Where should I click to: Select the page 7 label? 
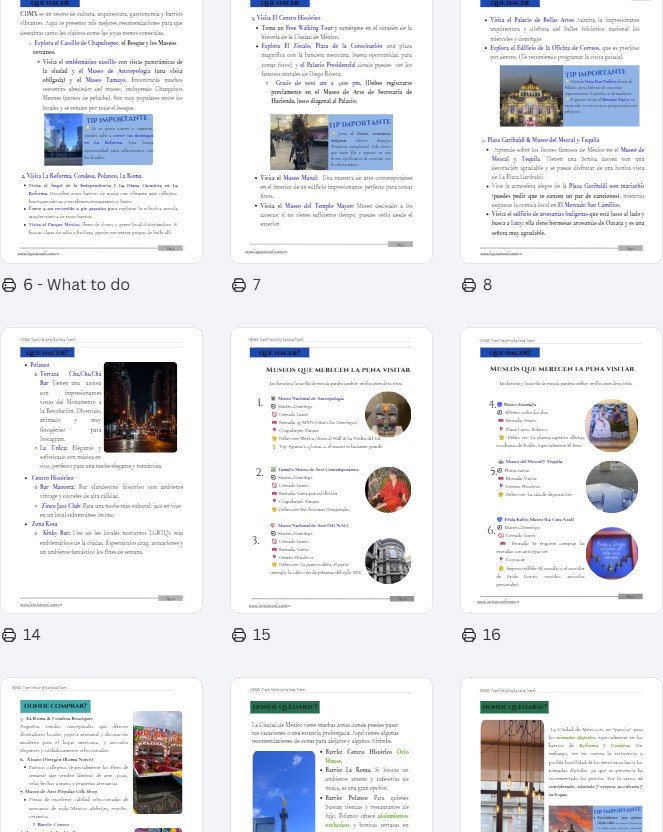click(257, 285)
